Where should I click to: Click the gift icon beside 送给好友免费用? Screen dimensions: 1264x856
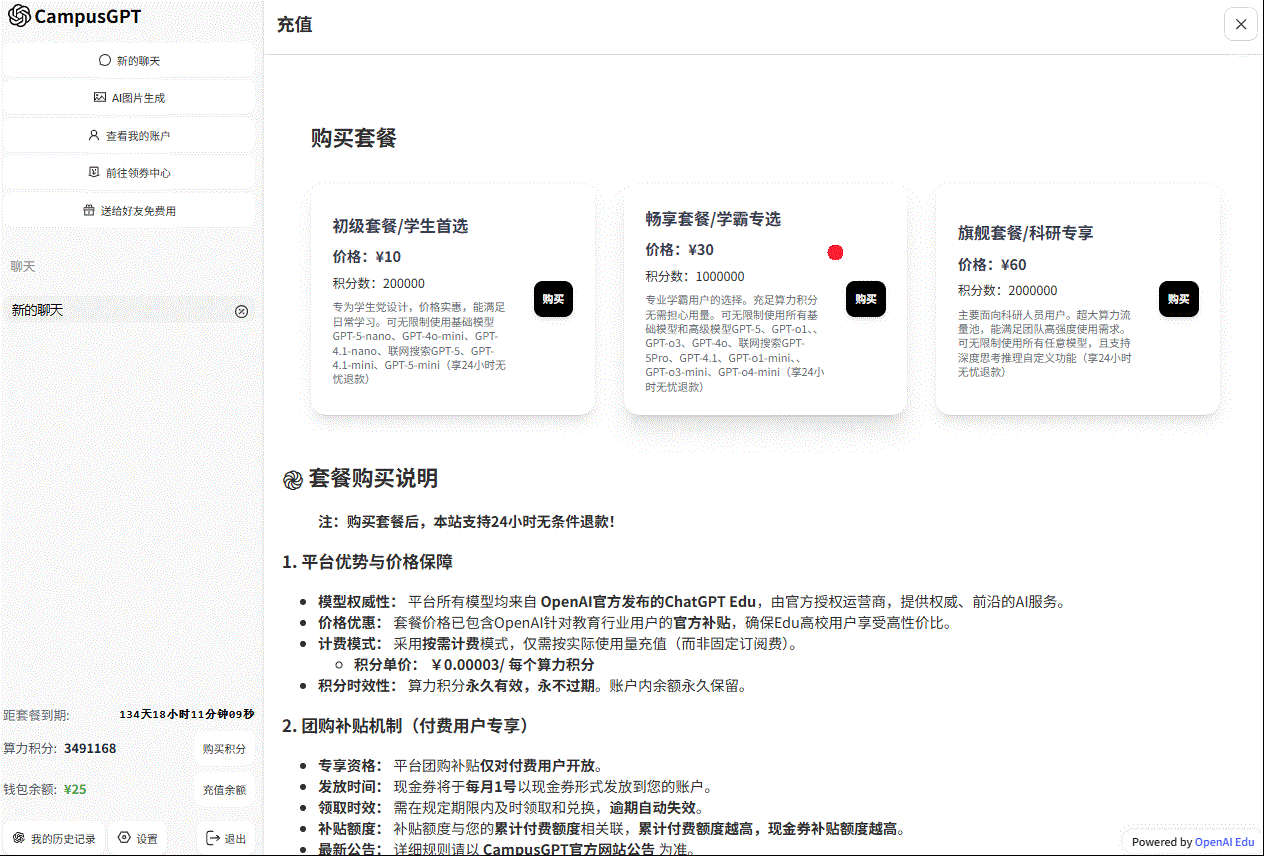click(89, 211)
